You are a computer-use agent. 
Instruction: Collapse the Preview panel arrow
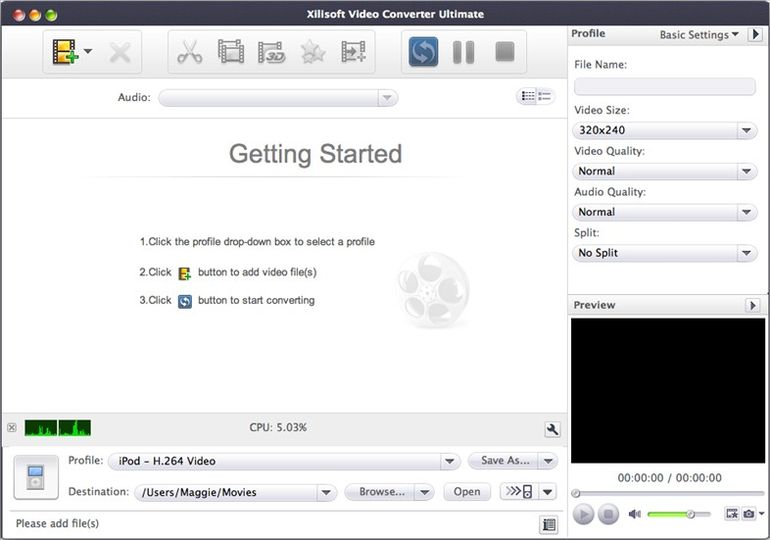[x=752, y=305]
